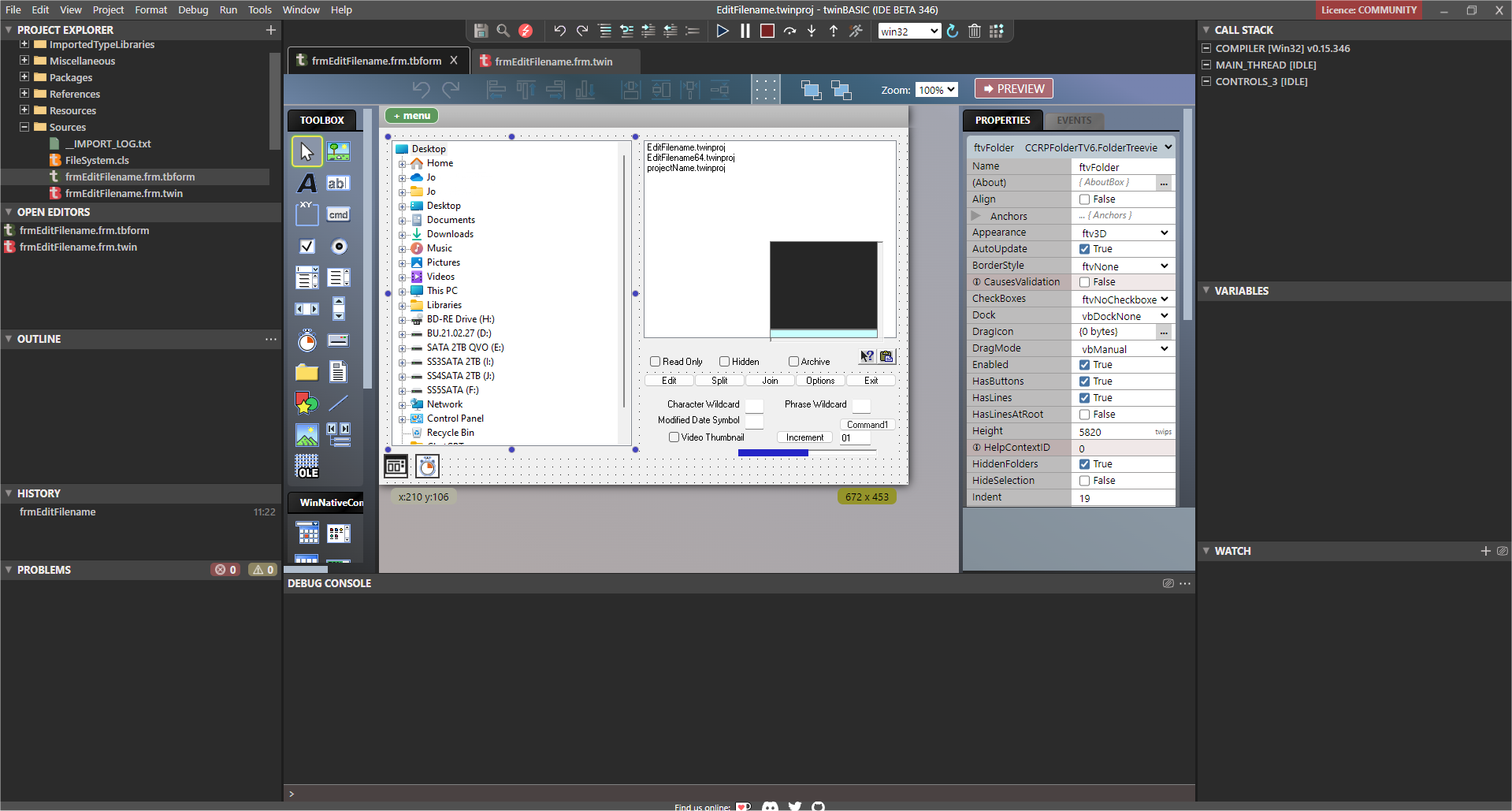The image size is (1512, 811).
Task: Switch to the Events tab in Properties panel
Action: point(1074,120)
